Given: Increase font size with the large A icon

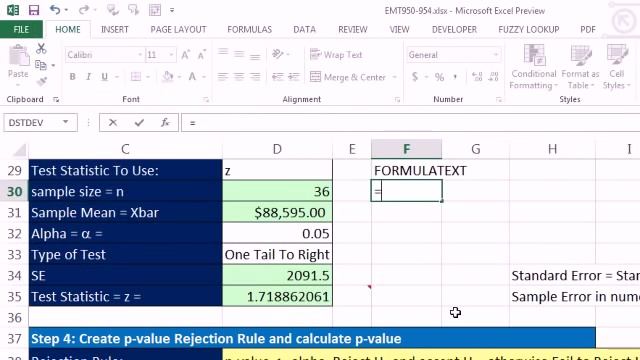Looking at the screenshot, I should point(185,55).
